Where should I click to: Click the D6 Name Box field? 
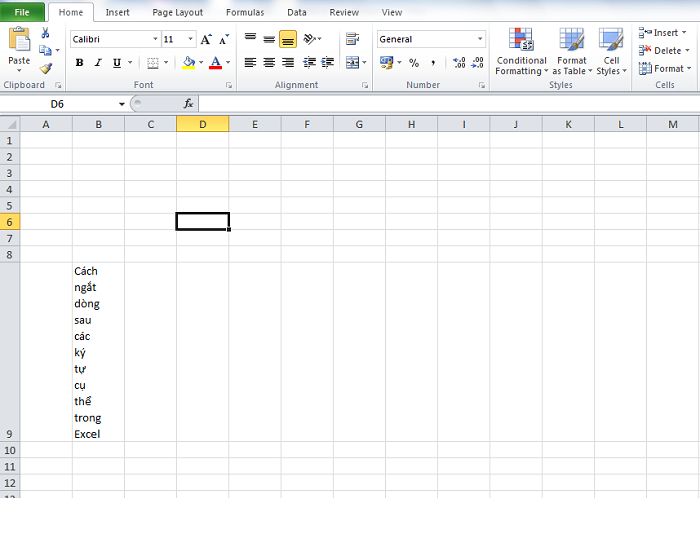click(x=58, y=104)
